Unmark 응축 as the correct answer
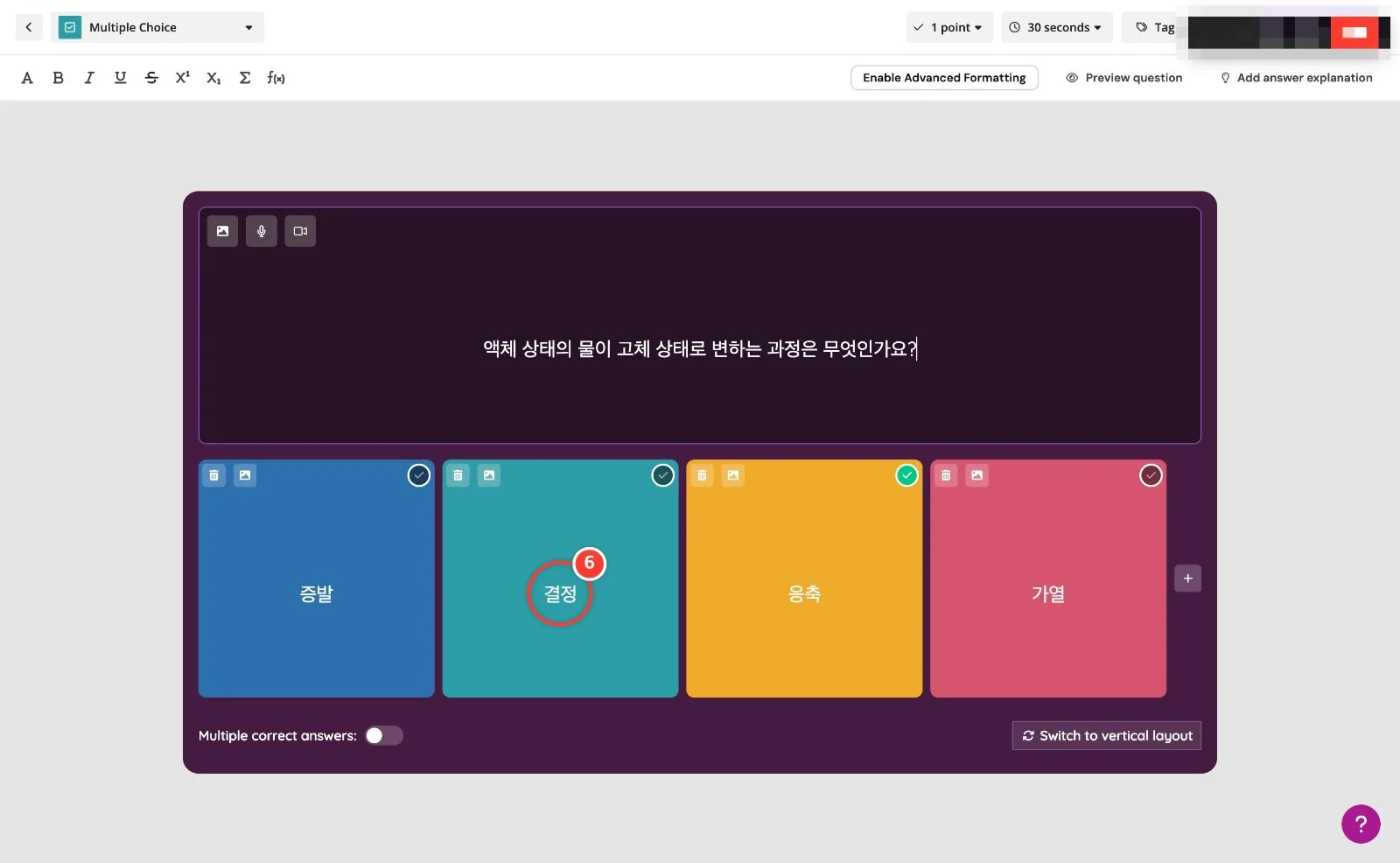The height and width of the screenshot is (863, 1400). [907, 475]
